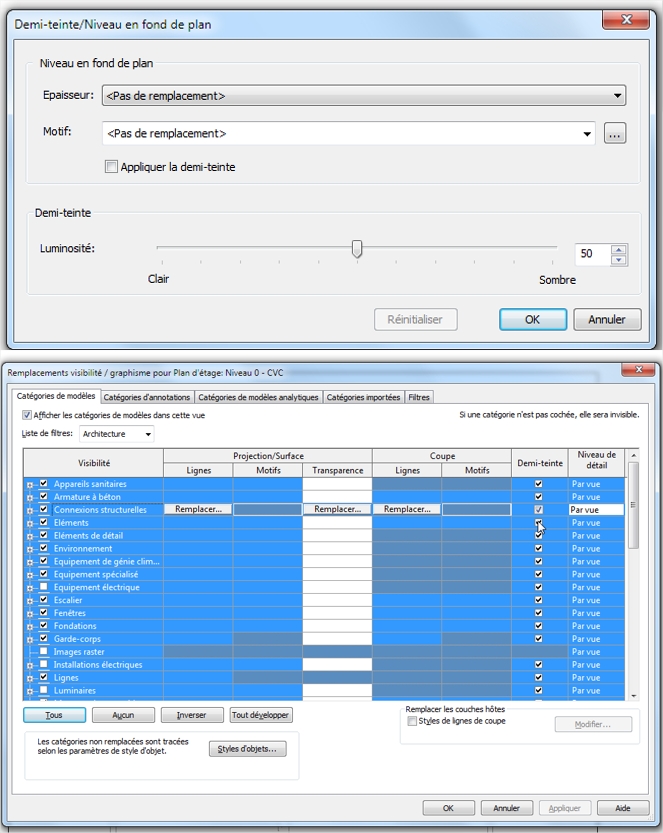Increase the Luminosité spinner value
Viewport: 663px width, 833px height.
click(619, 249)
